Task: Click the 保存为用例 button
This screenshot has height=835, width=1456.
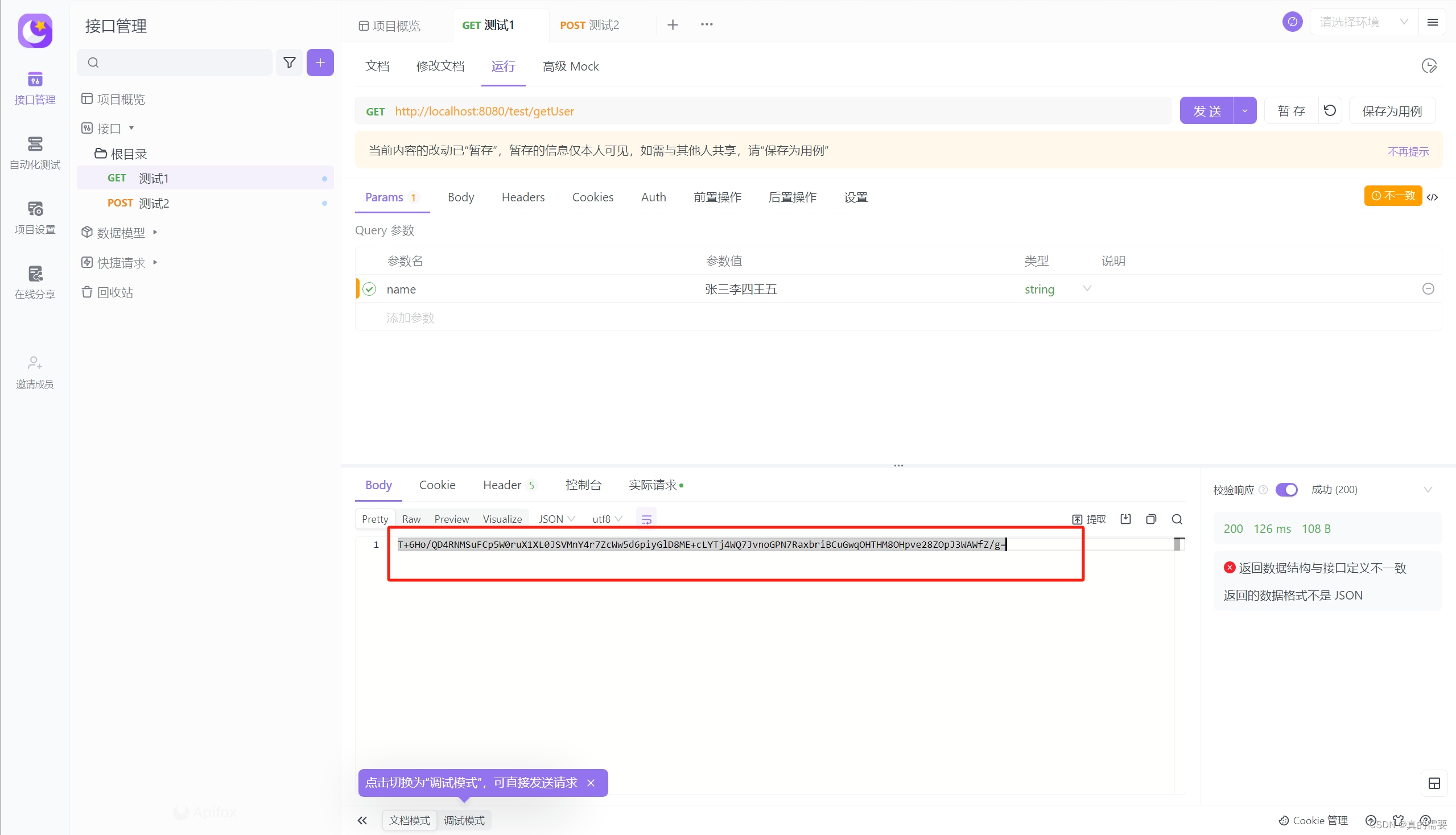Action: click(1392, 110)
